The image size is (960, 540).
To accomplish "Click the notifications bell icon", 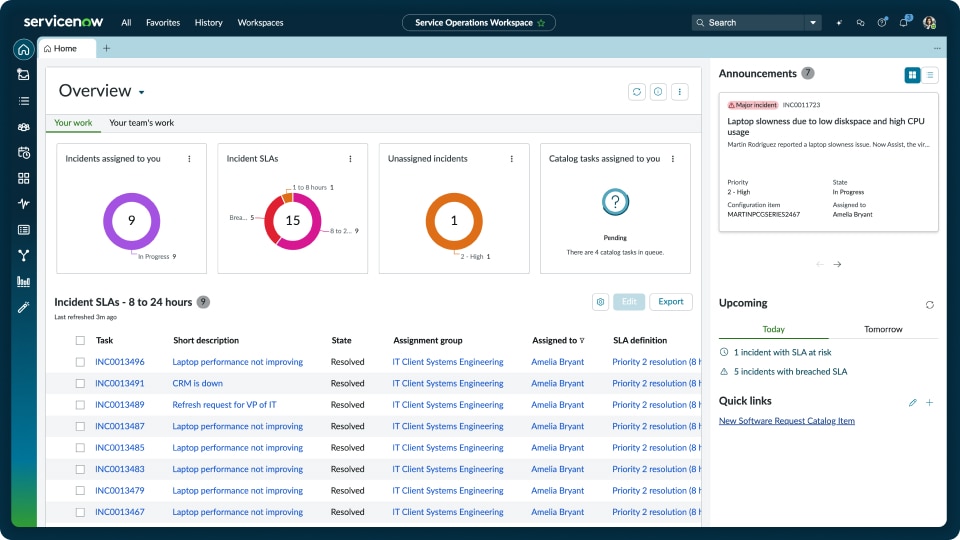I will coord(904,22).
